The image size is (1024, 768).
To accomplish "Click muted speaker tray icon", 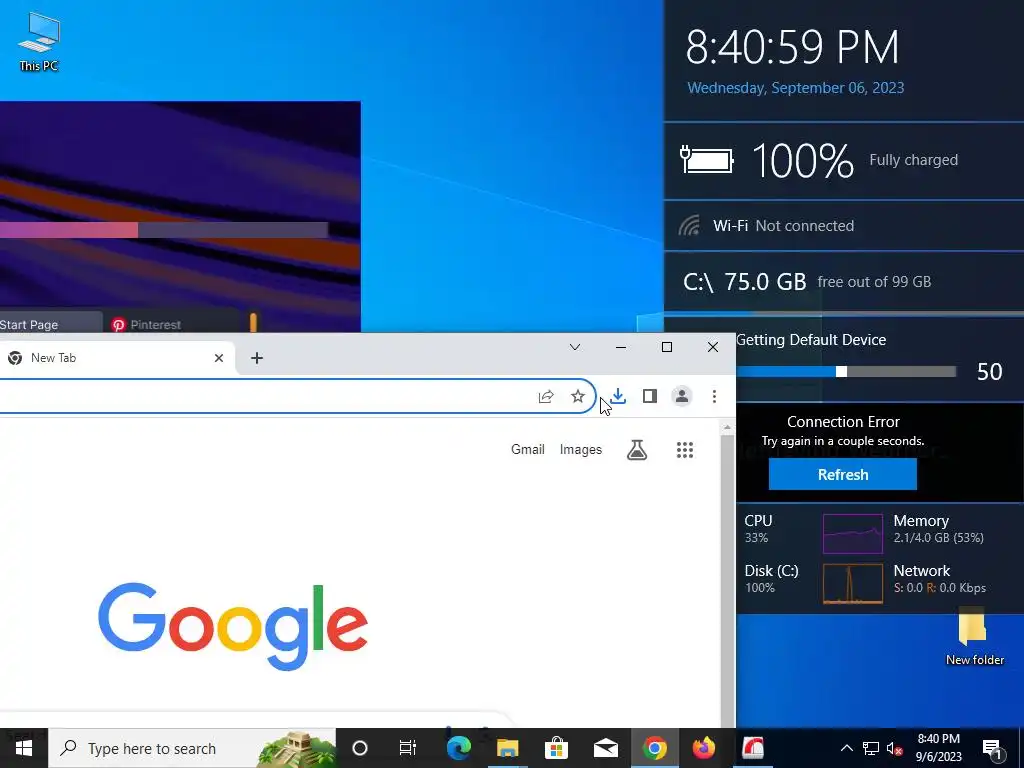I will pos(894,748).
